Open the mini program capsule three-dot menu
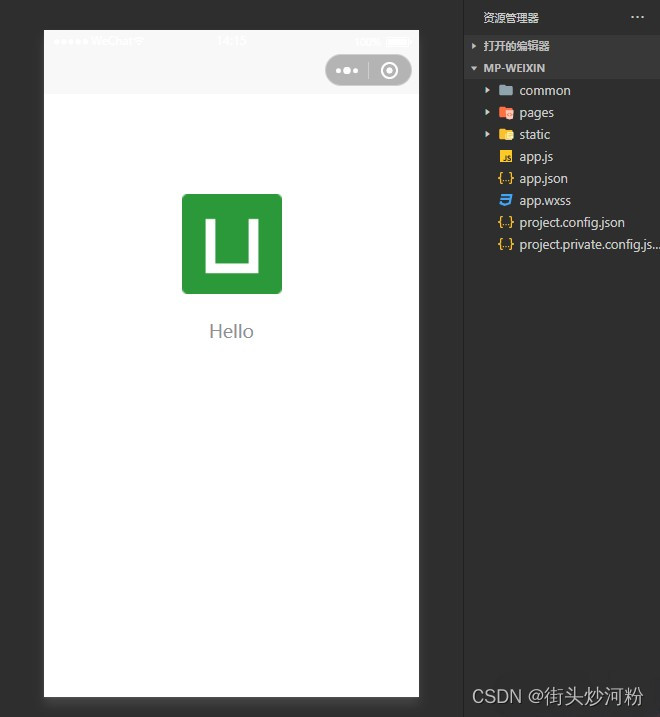Screen dimensions: 660x717 347,71
